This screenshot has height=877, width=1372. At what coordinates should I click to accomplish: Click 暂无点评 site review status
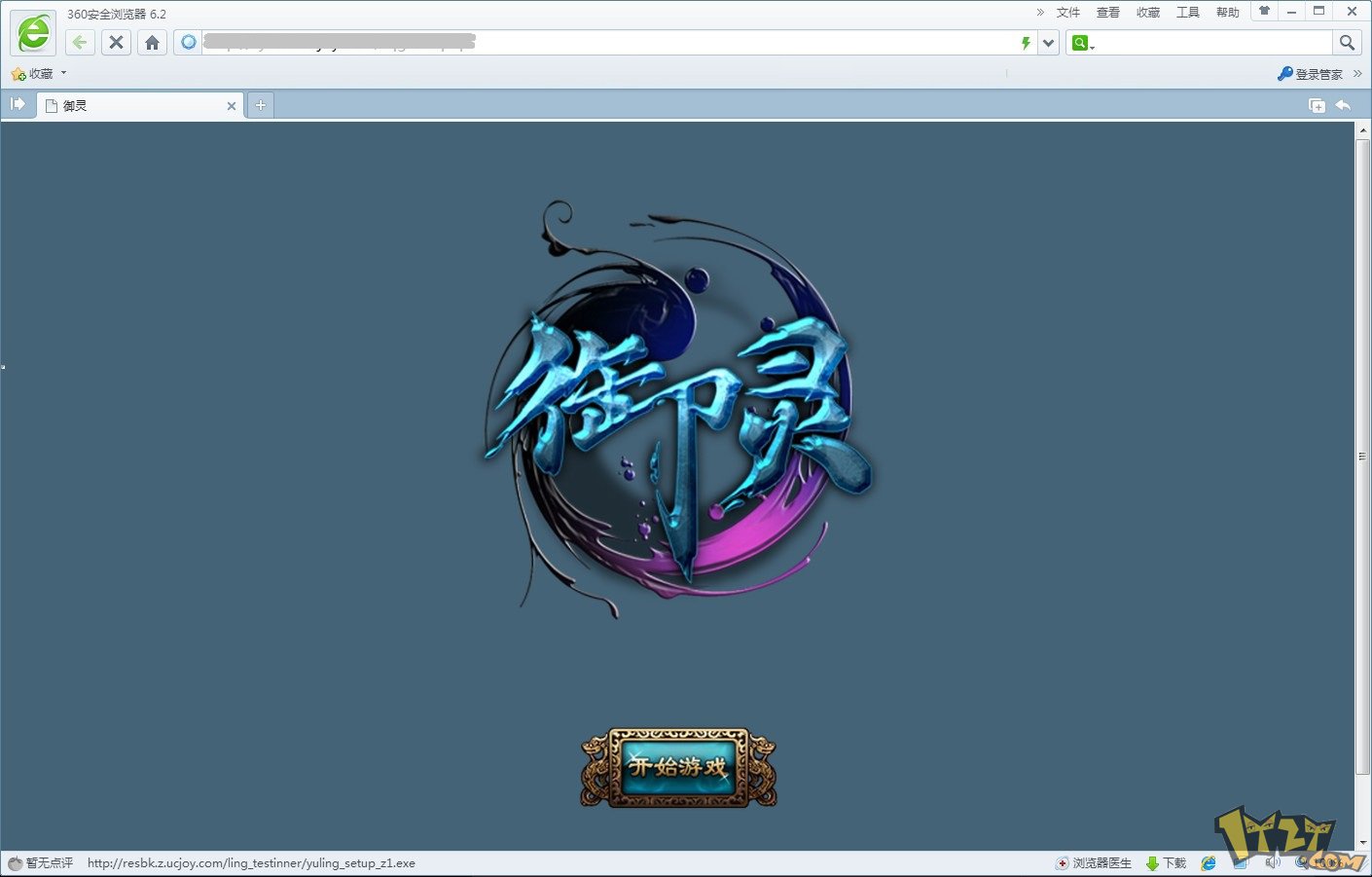(41, 863)
